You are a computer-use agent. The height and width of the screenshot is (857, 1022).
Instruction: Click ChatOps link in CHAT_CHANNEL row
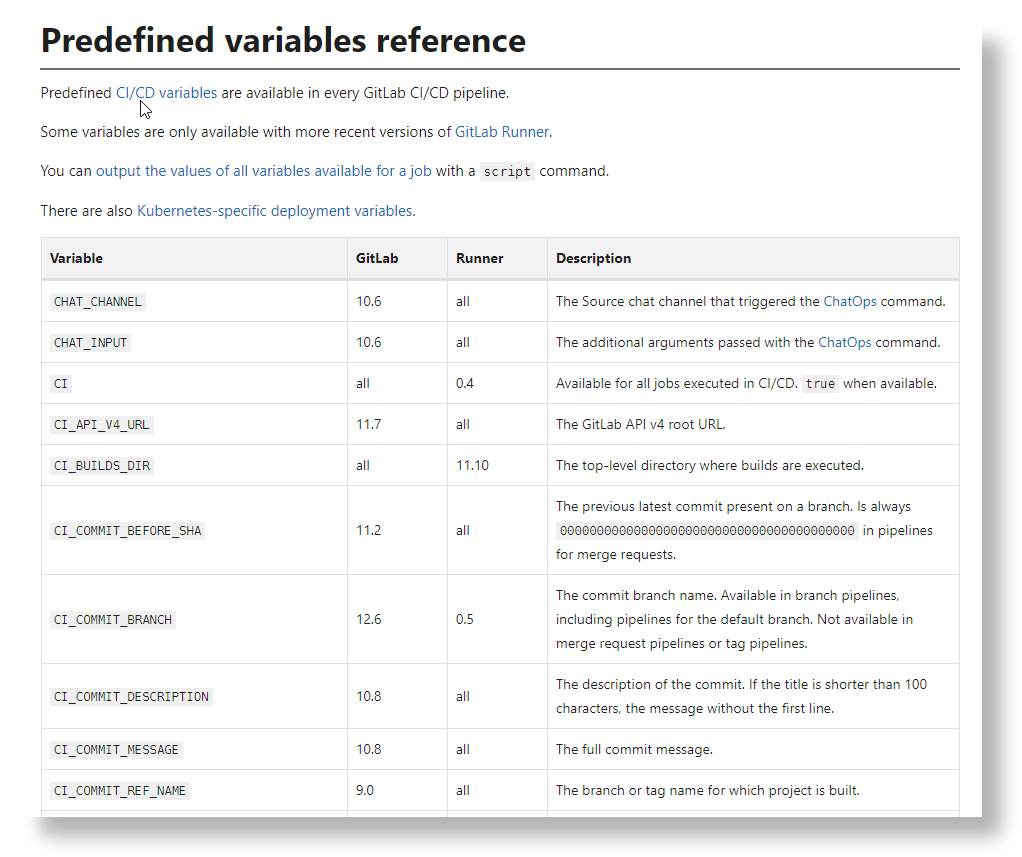click(849, 301)
